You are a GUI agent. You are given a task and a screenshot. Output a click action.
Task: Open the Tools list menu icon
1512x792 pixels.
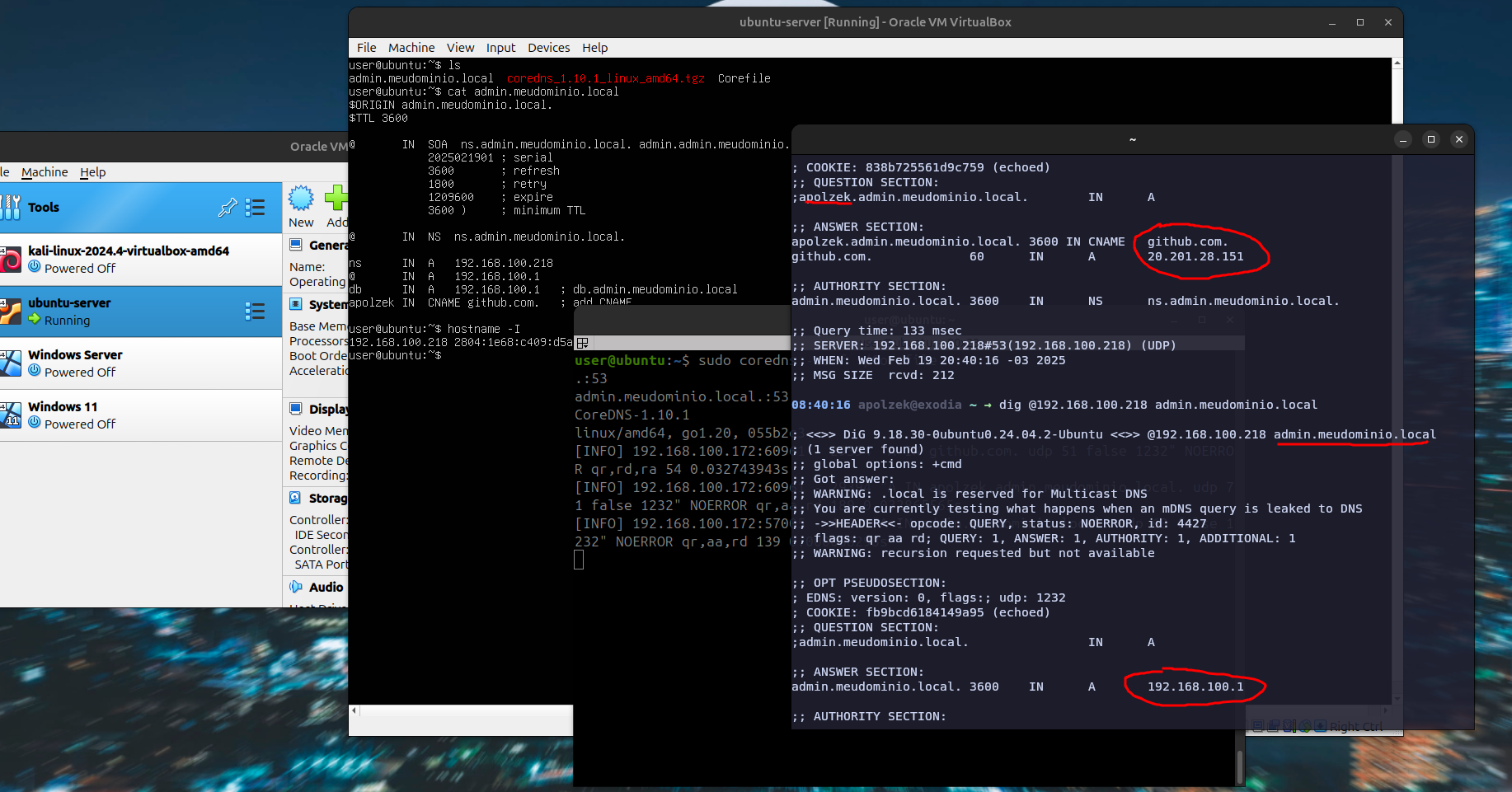pos(256,208)
